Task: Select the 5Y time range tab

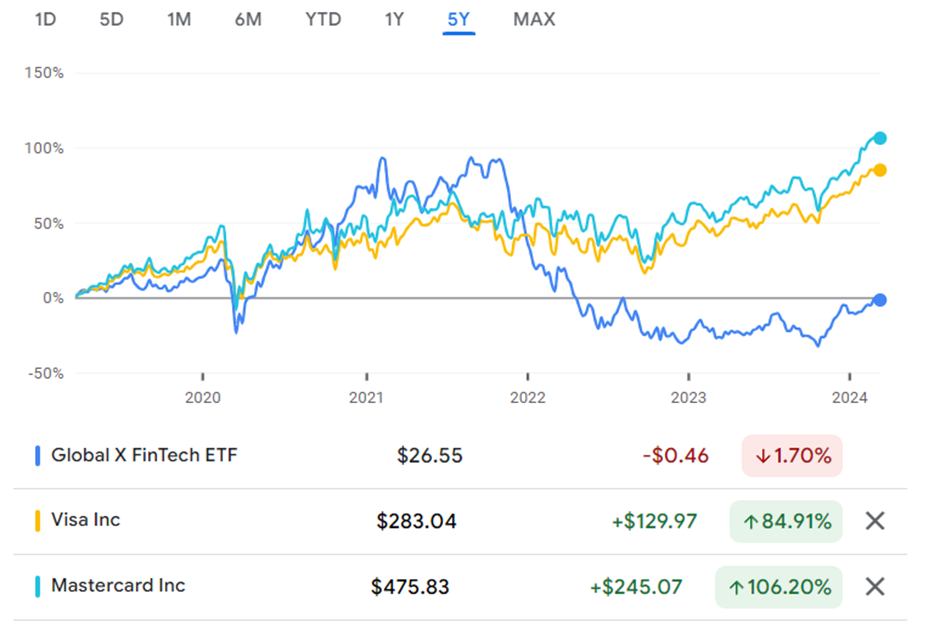Action: (459, 19)
